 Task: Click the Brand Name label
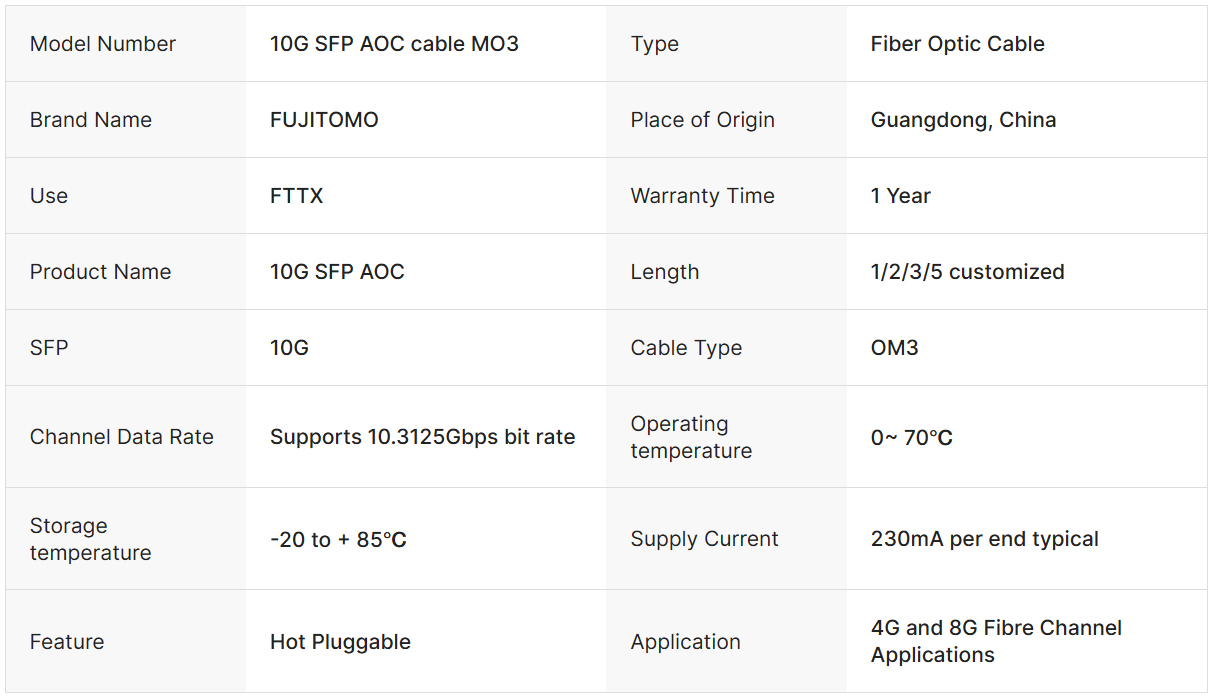91,120
